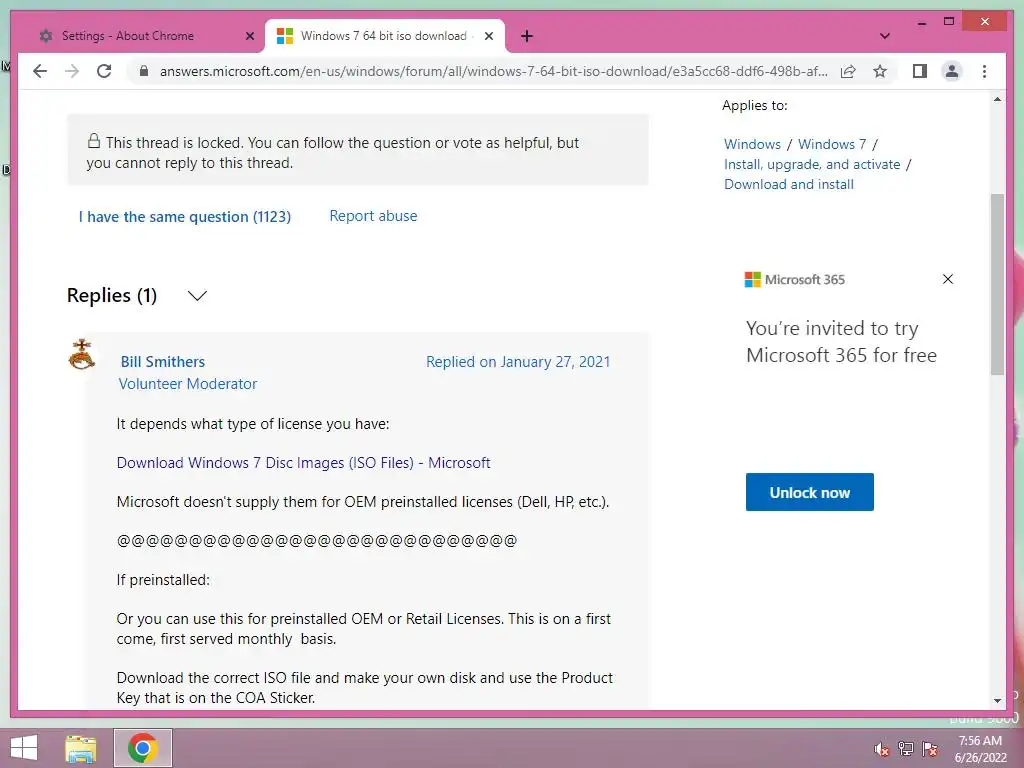Viewport: 1024px width, 768px height.
Task: Open the Chrome profile avatar
Action: click(952, 71)
